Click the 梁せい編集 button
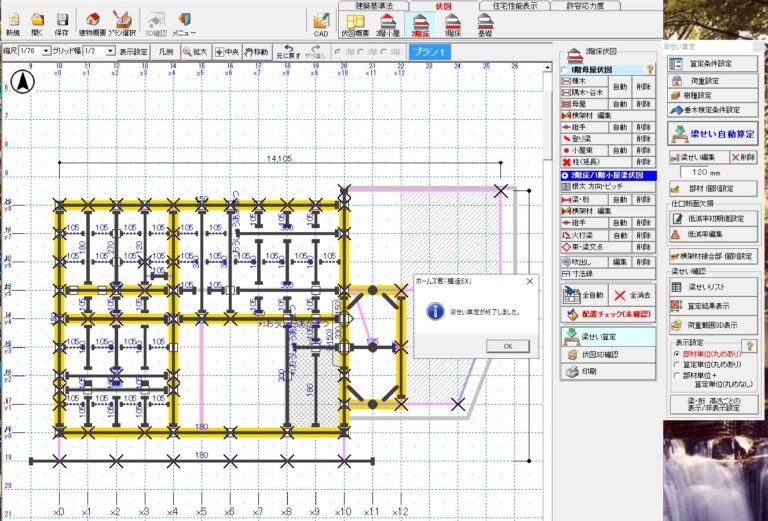This screenshot has height=521, width=768. (x=698, y=157)
